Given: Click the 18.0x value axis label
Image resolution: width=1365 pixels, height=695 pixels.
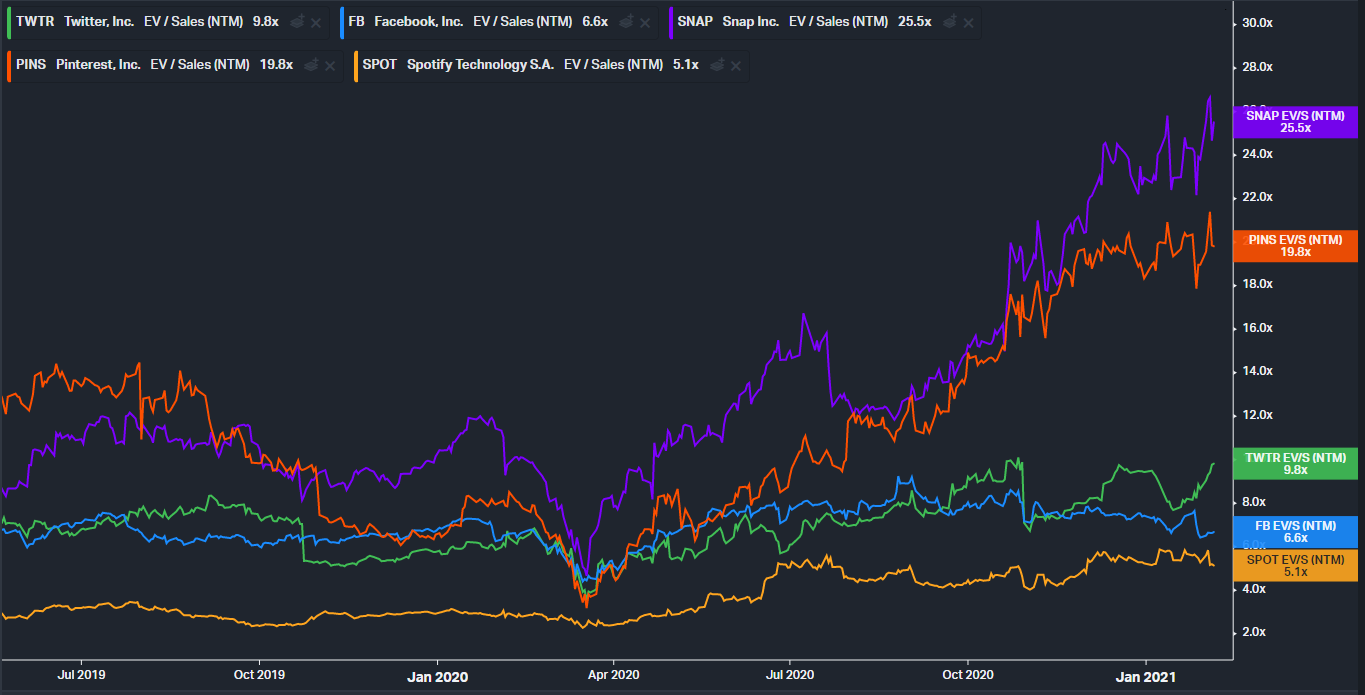Looking at the screenshot, I should (1256, 284).
